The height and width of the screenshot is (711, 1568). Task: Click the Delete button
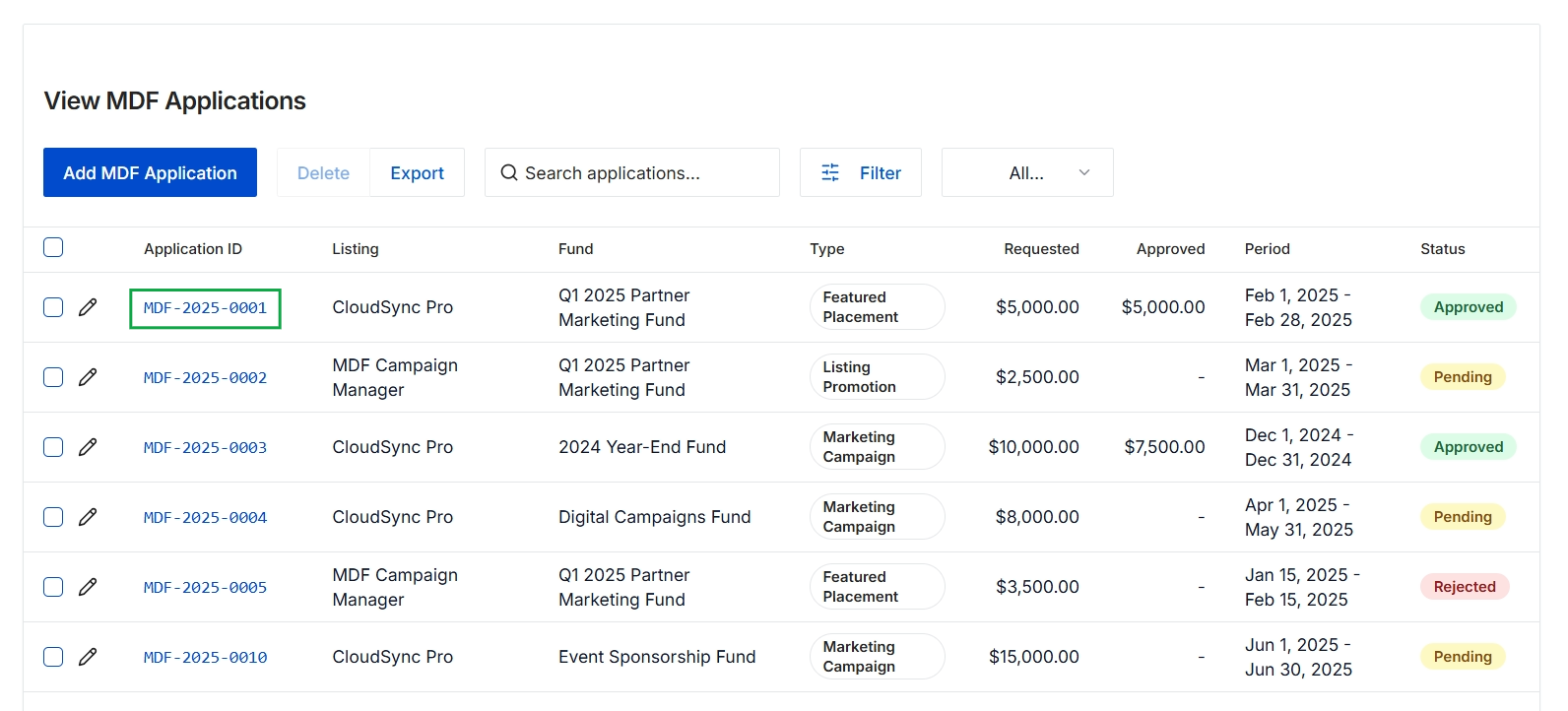pyautogui.click(x=323, y=172)
